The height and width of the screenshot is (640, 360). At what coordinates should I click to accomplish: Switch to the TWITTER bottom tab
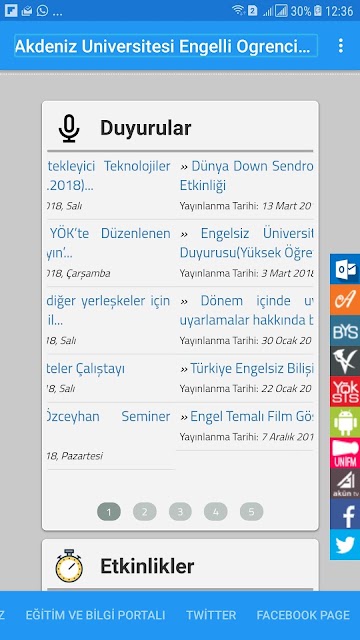(x=211, y=615)
